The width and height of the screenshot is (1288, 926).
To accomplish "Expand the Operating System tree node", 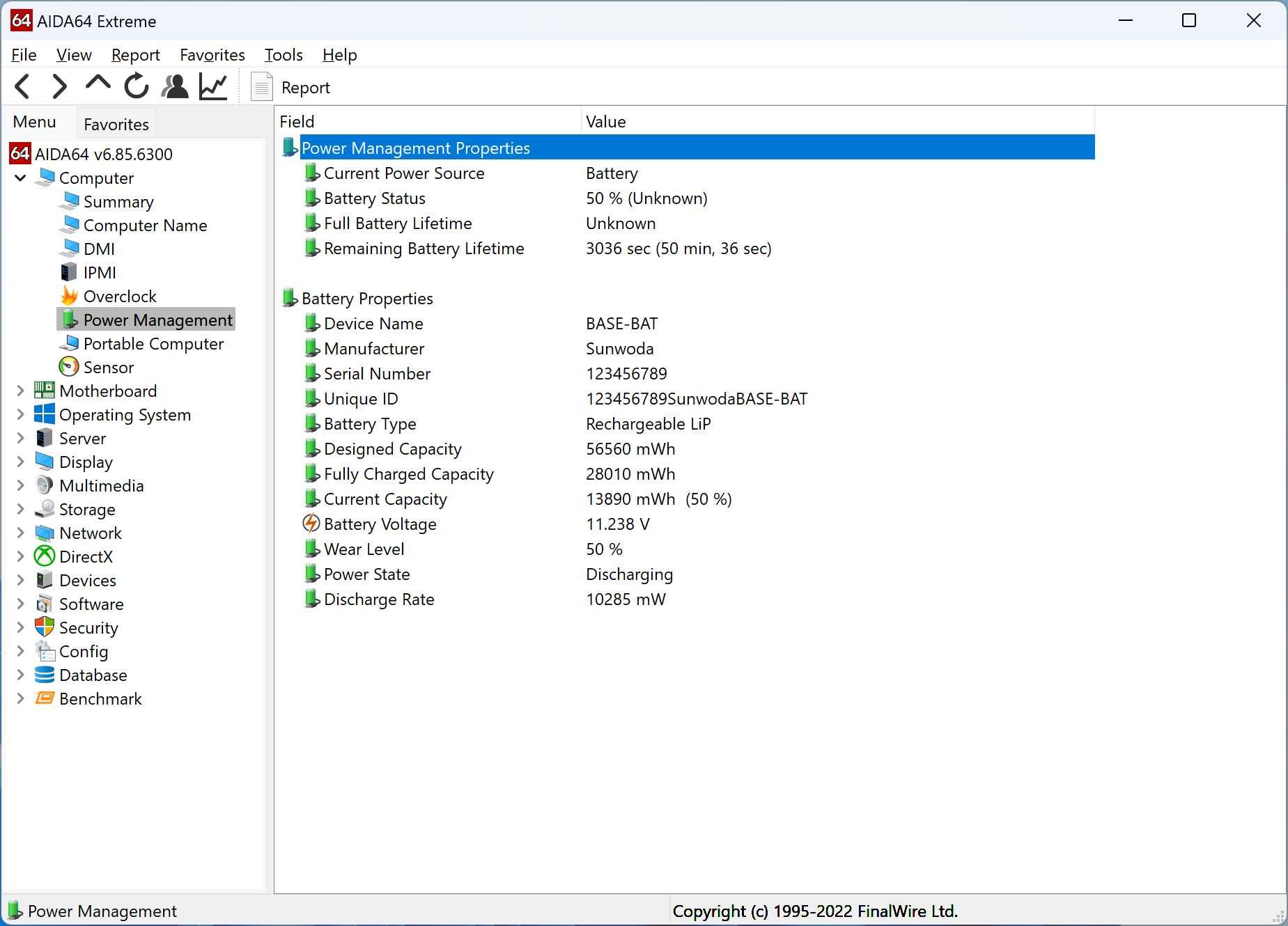I will (x=20, y=414).
